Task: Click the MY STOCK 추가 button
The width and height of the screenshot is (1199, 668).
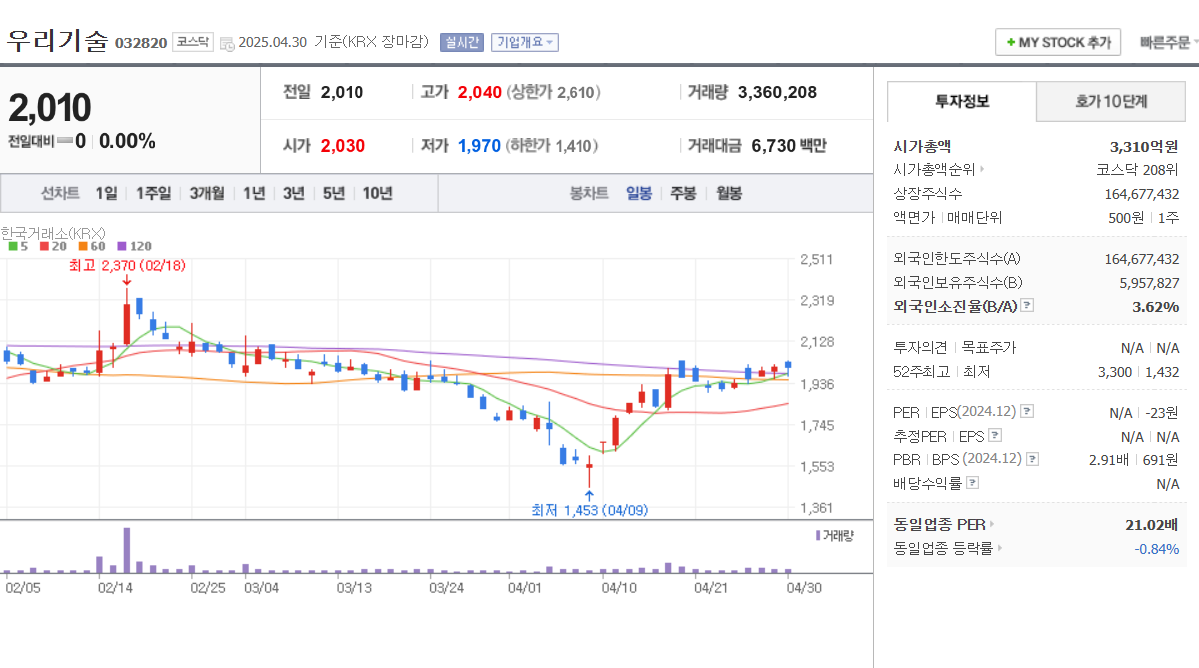Action: pyautogui.click(x=1057, y=42)
